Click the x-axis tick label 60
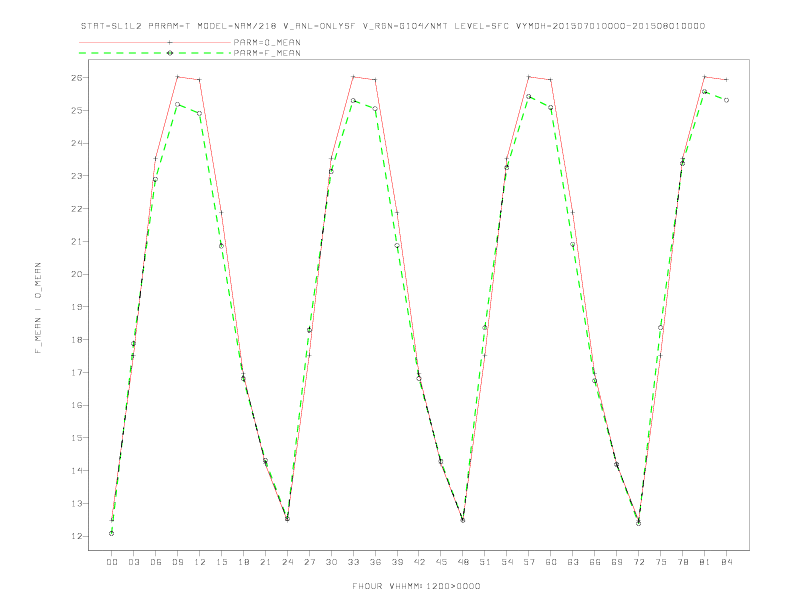This screenshot has width=792, height=612. tap(551, 562)
